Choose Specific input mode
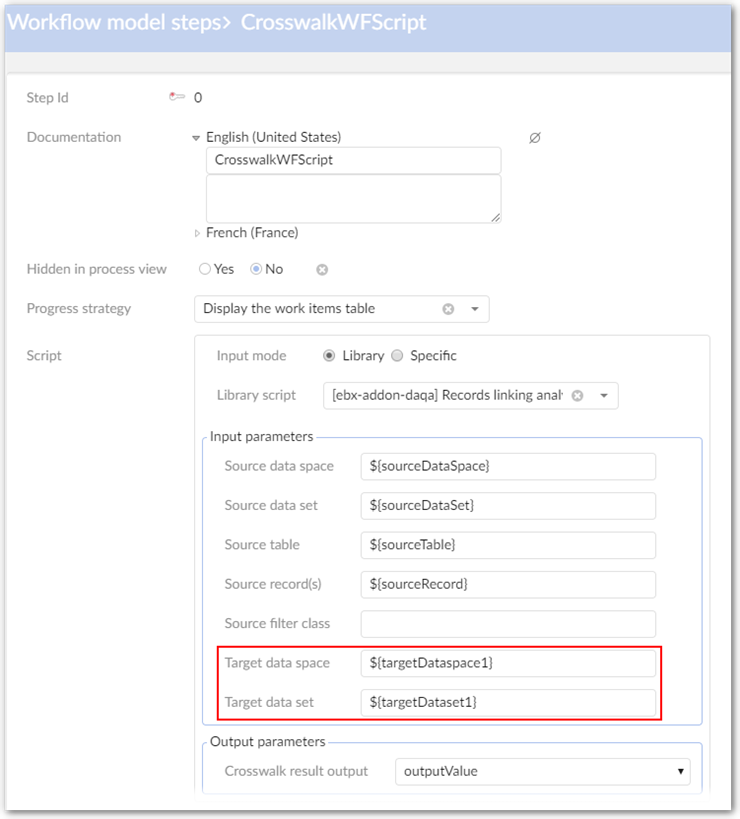The image size is (740, 819). (x=397, y=356)
